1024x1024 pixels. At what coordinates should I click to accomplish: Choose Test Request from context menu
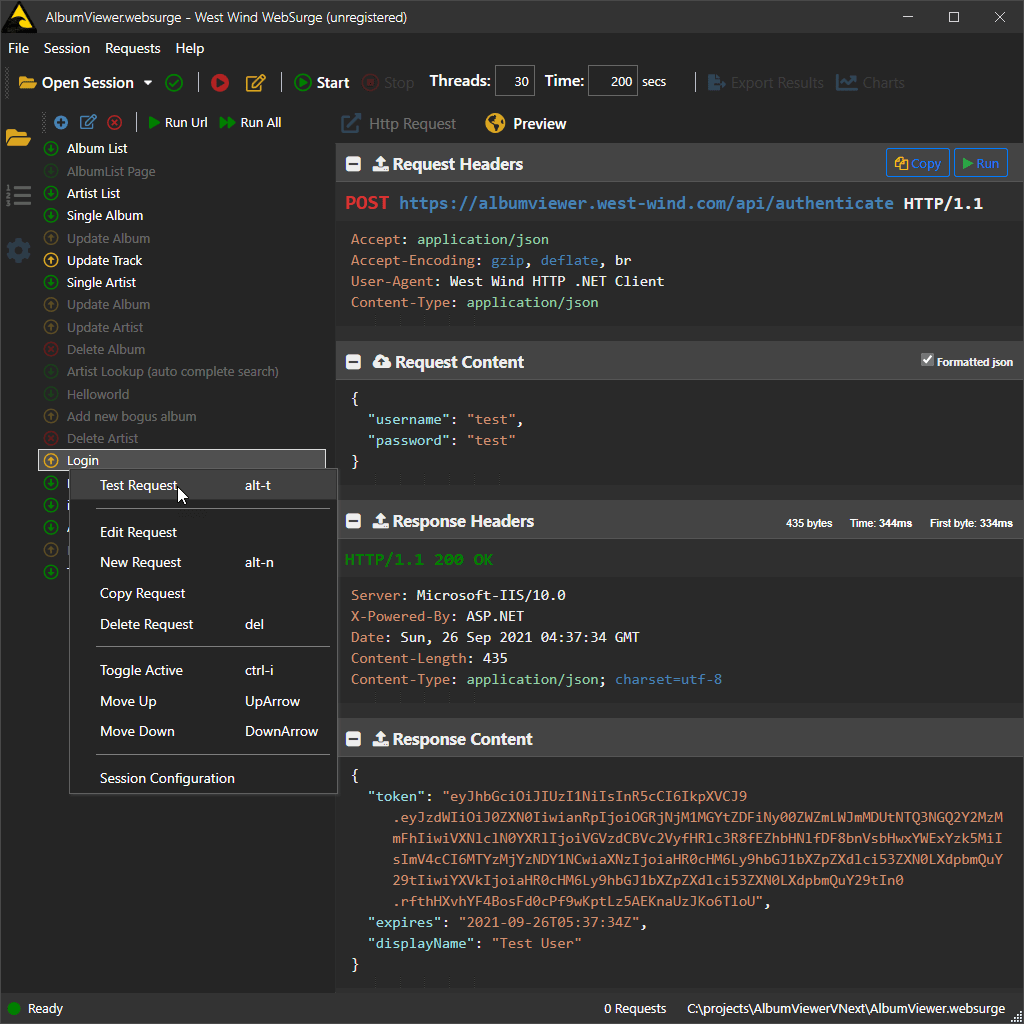click(x=138, y=485)
